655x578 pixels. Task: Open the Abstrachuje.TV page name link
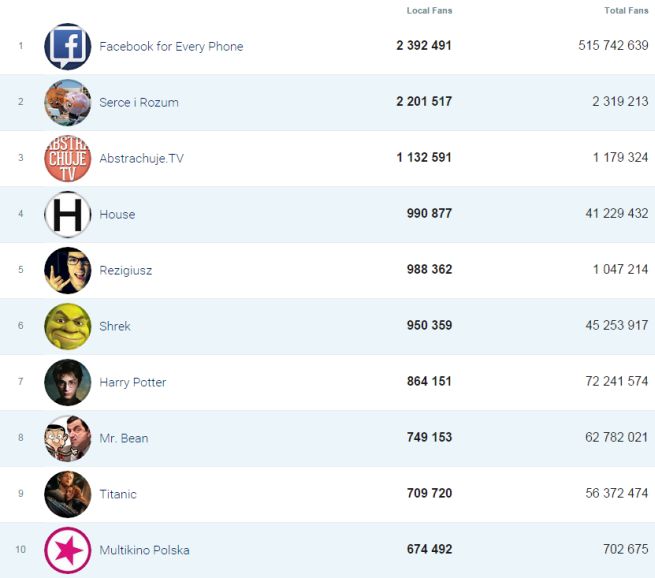point(141,159)
